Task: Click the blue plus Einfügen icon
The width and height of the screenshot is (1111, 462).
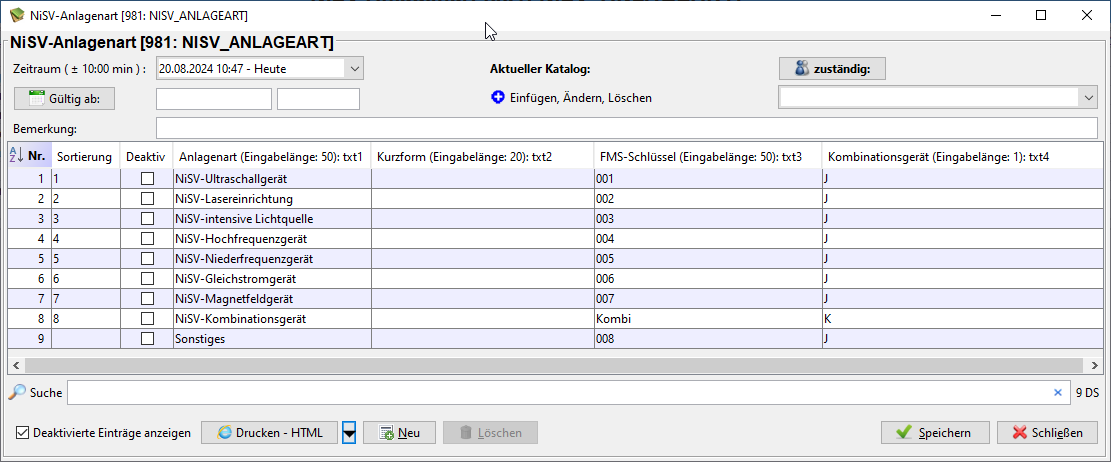Action: point(498,98)
